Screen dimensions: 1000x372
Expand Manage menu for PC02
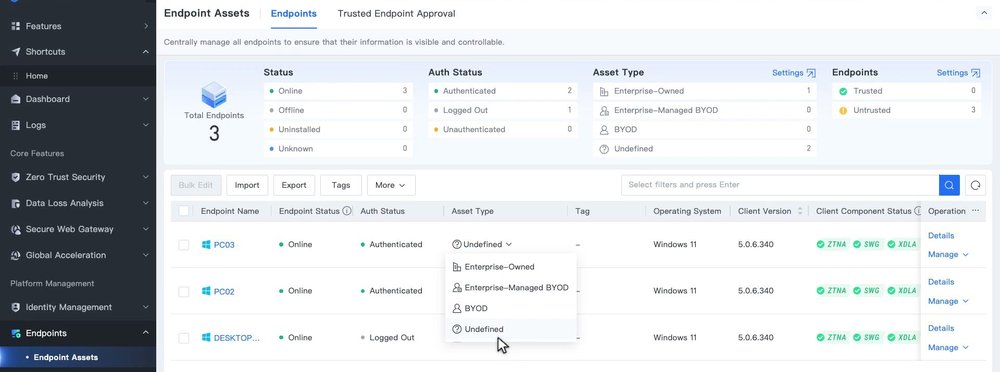pyautogui.click(x=948, y=301)
